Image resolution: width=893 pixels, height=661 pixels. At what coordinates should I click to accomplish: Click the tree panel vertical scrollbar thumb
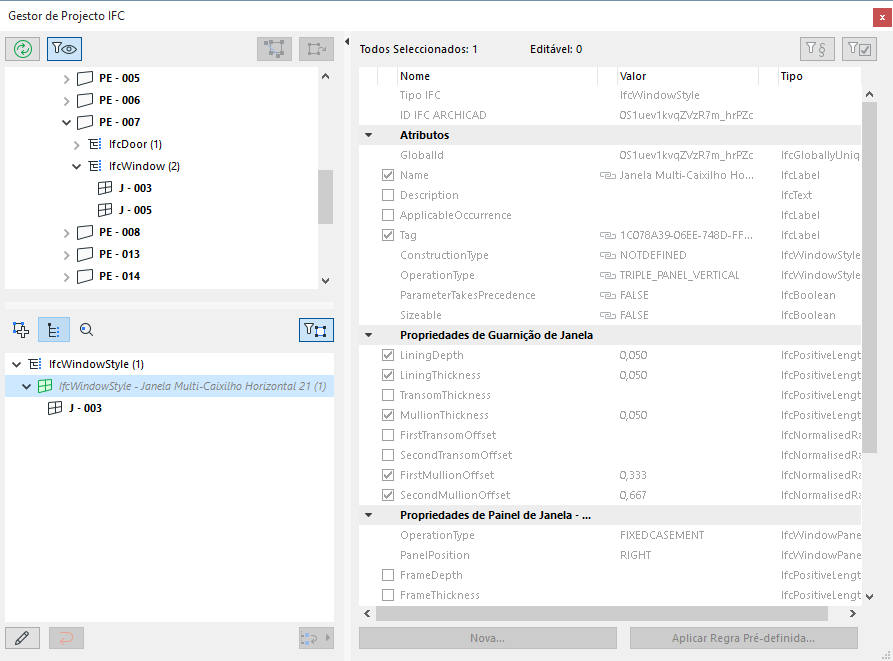[325, 197]
